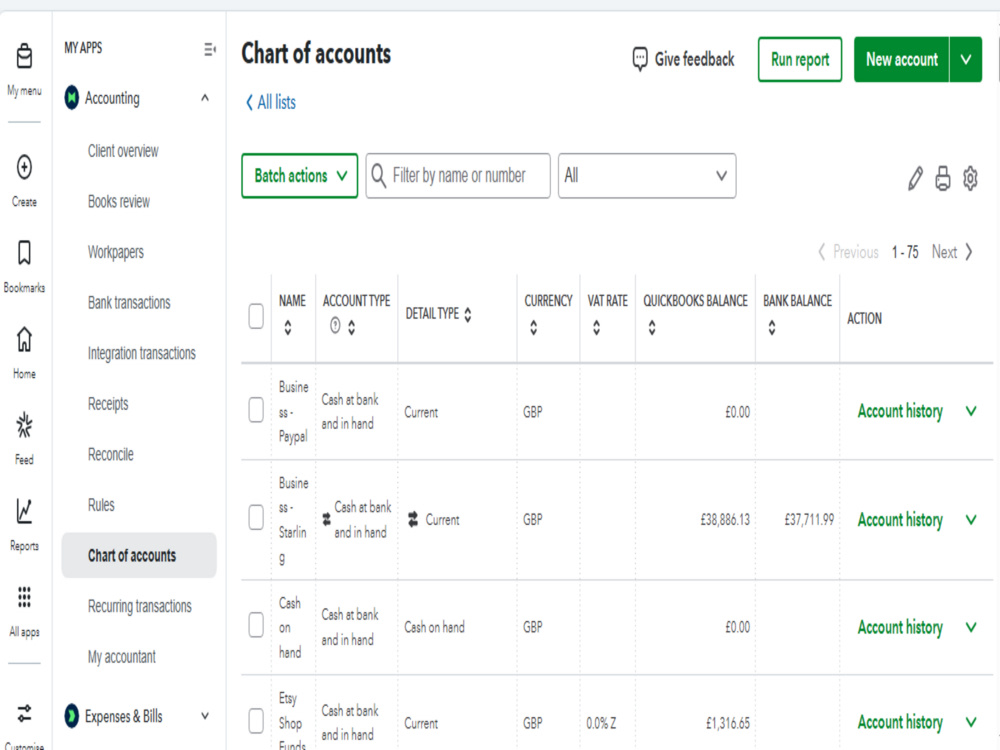
Task: Open action dropdown for Business - Starling row
Action: pos(971,520)
